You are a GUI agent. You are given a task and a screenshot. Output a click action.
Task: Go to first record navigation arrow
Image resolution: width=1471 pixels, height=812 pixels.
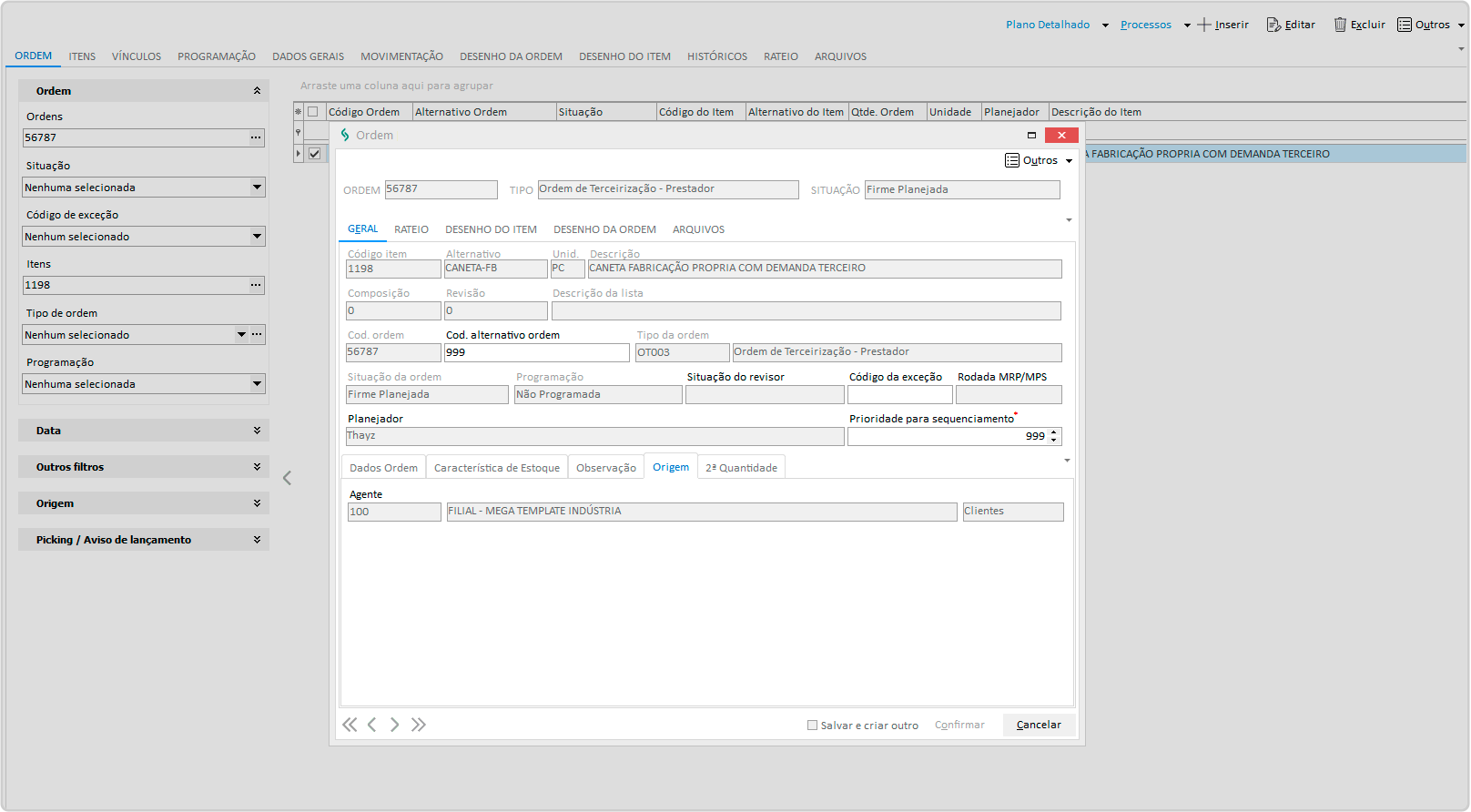click(x=350, y=725)
